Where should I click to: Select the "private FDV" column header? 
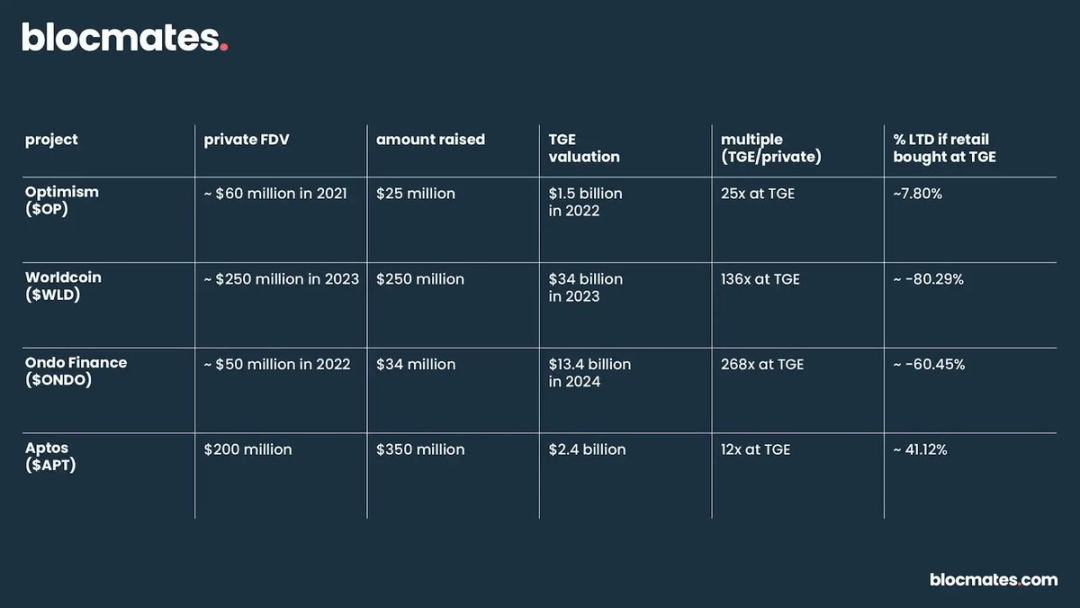(246, 140)
